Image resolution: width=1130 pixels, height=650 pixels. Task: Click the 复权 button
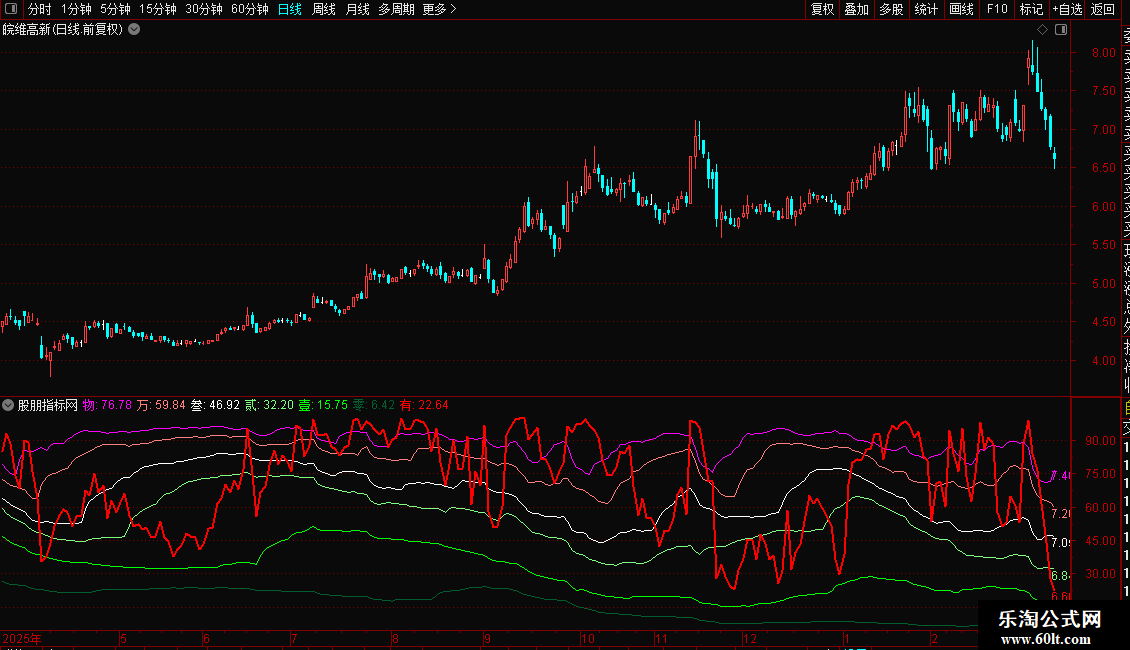[x=822, y=9]
